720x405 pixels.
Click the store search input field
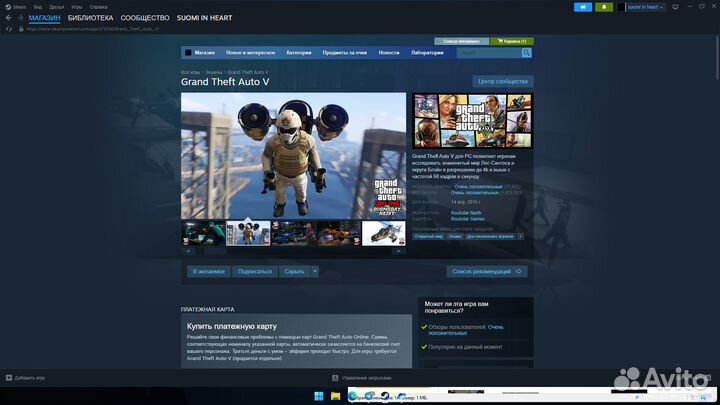click(x=489, y=53)
